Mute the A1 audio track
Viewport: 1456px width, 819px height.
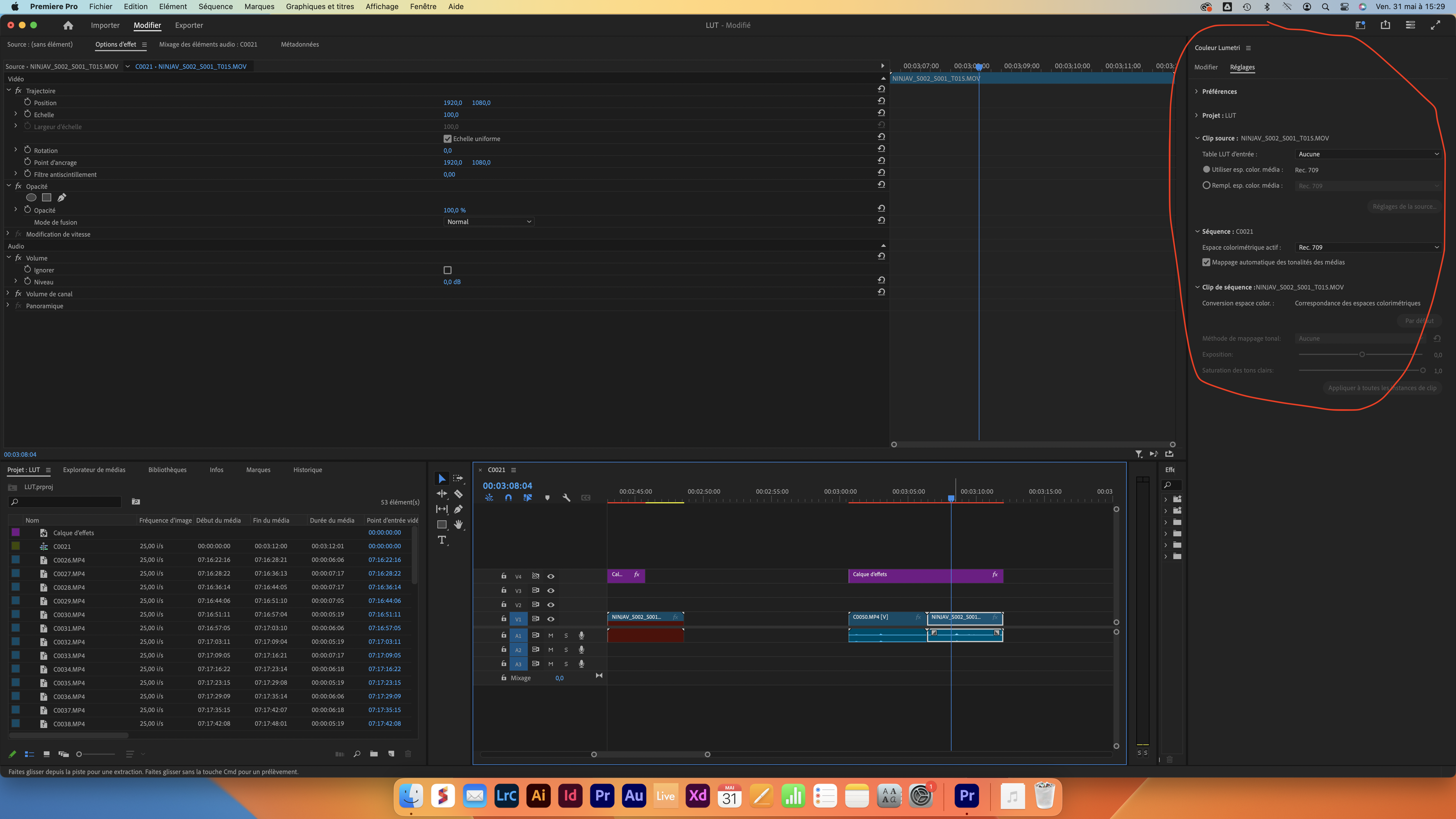551,635
